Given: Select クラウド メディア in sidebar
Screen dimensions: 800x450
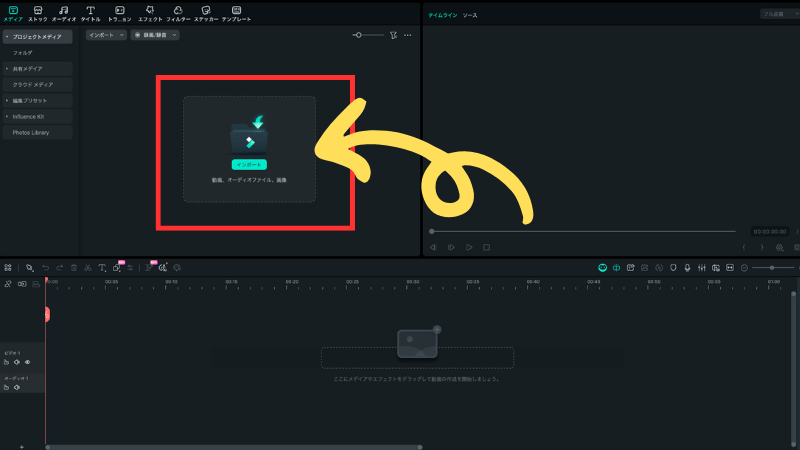Looking at the screenshot, I should 37,85.
